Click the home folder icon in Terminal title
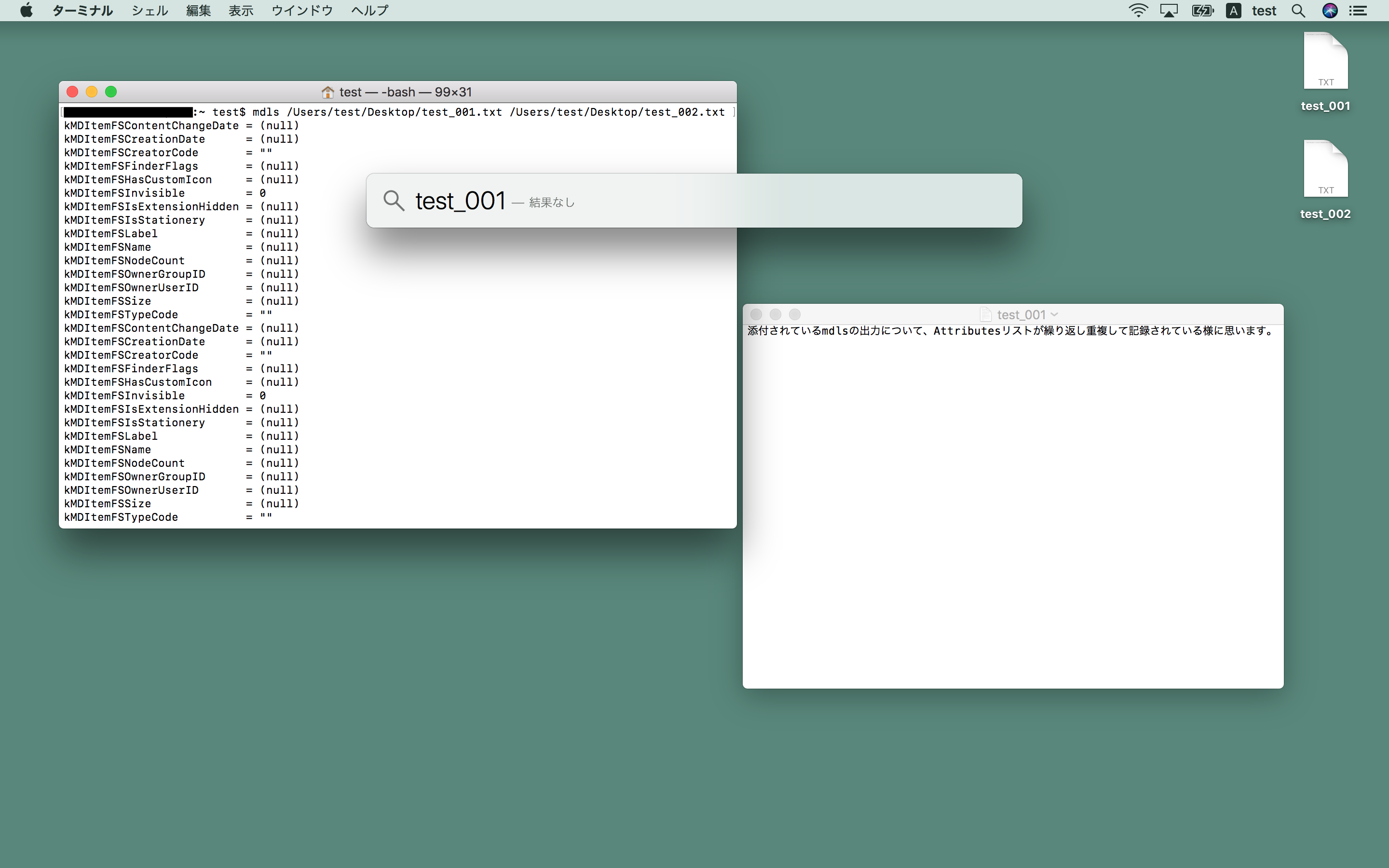 tap(328, 92)
